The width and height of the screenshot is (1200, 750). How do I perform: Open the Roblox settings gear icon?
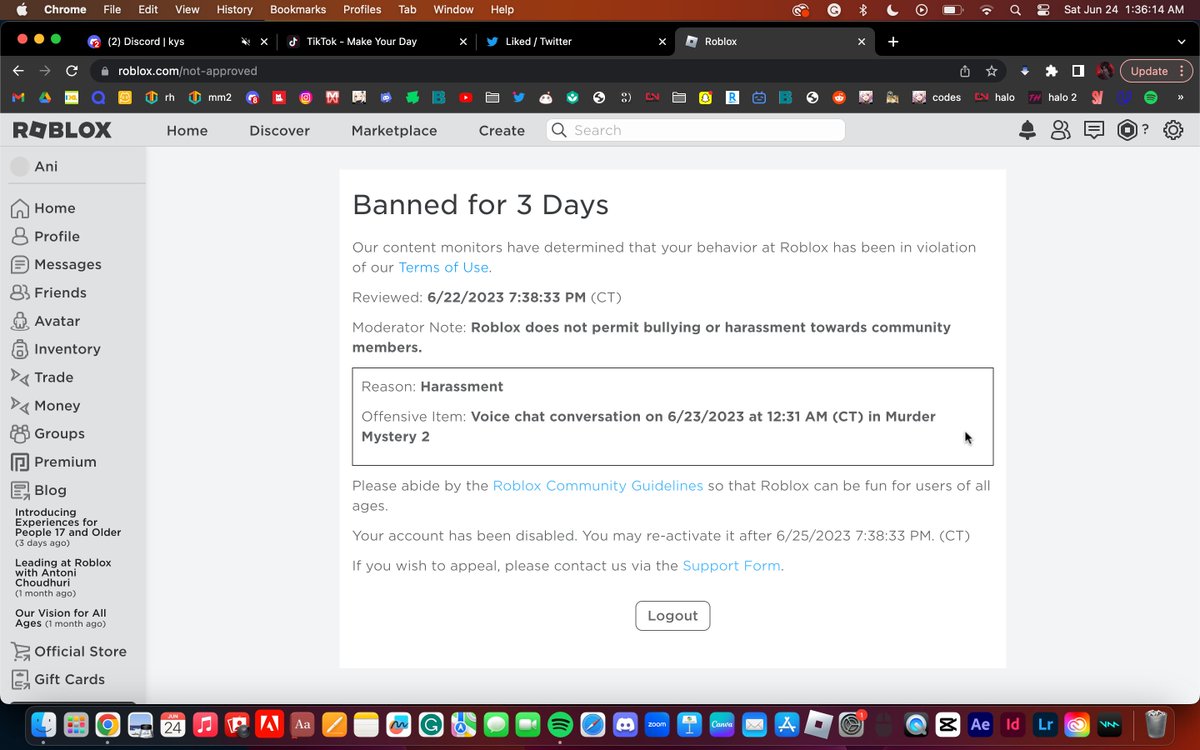(1173, 130)
